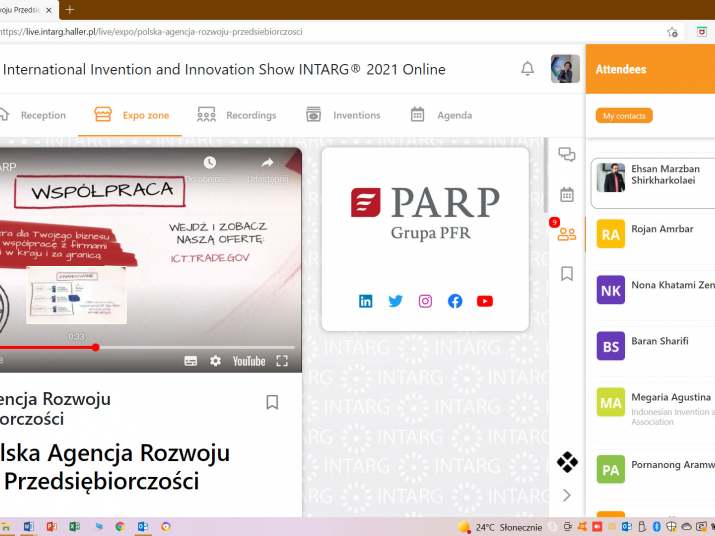Open the chat panel icon in sidebar
This screenshot has height=536, width=715.
pyautogui.click(x=567, y=155)
